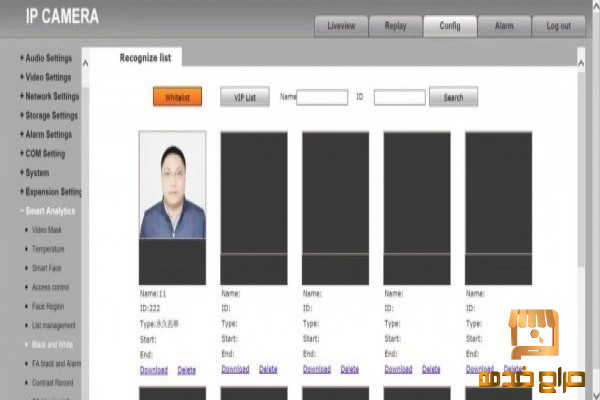Expand Audio Settings in sidebar
The image size is (600, 400).
coord(46,58)
